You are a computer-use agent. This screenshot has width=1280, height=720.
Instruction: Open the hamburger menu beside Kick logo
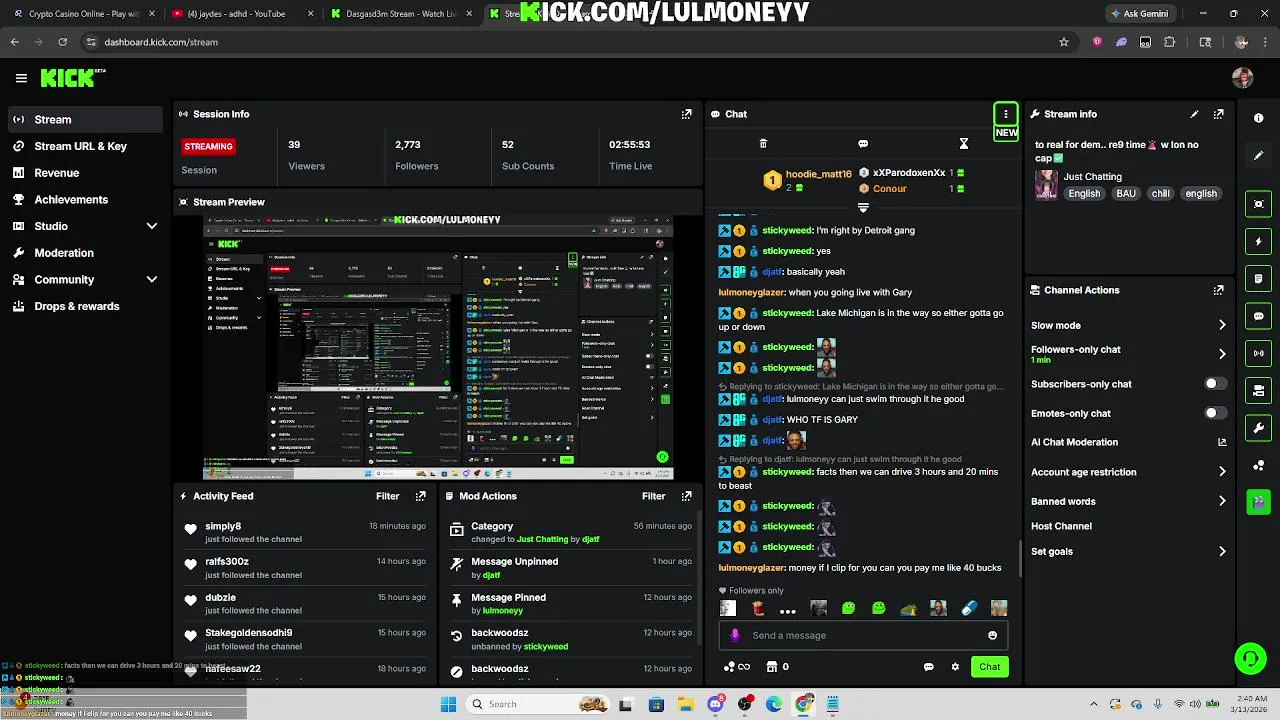(x=21, y=78)
